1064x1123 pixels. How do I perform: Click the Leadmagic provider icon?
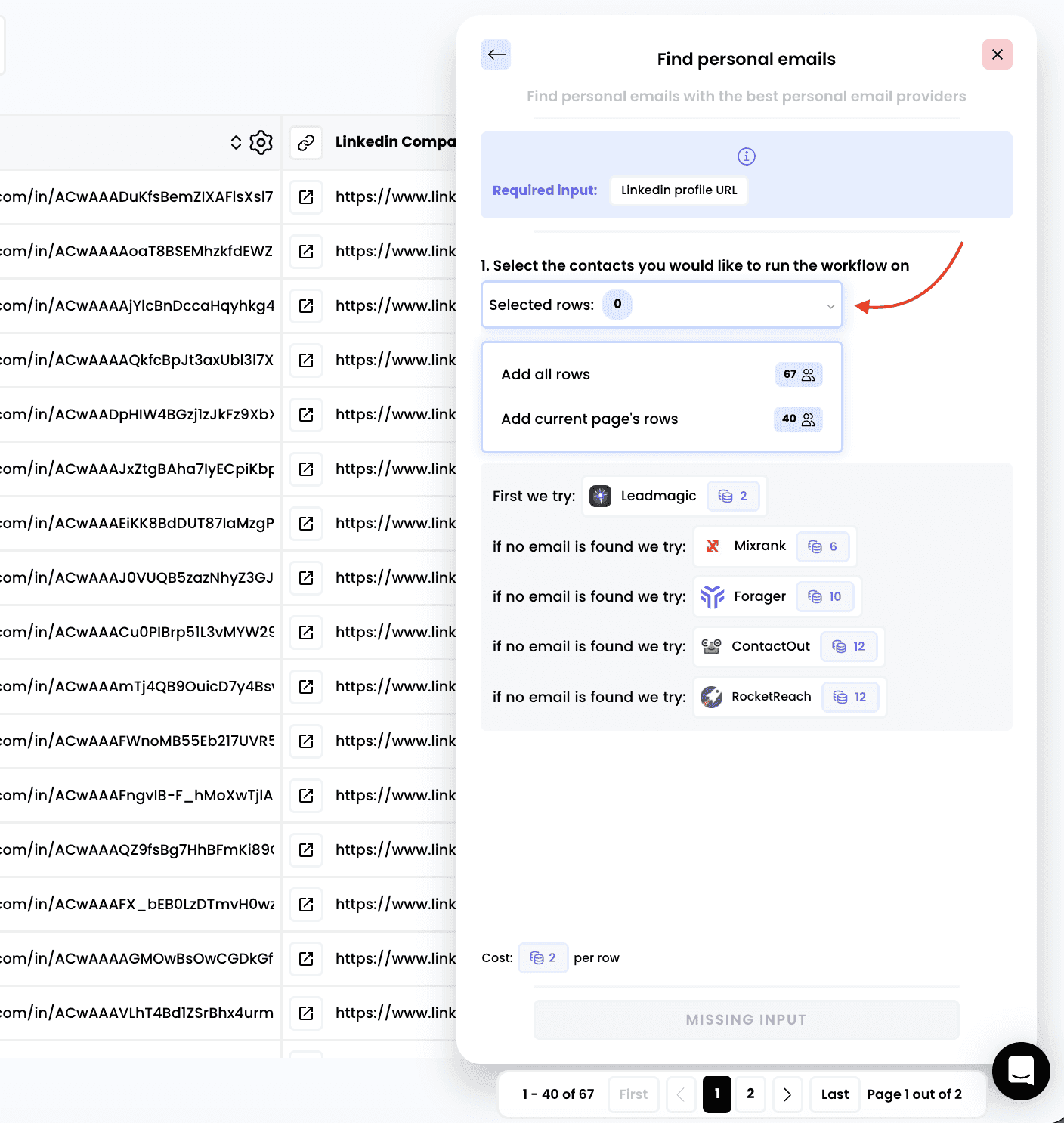601,496
